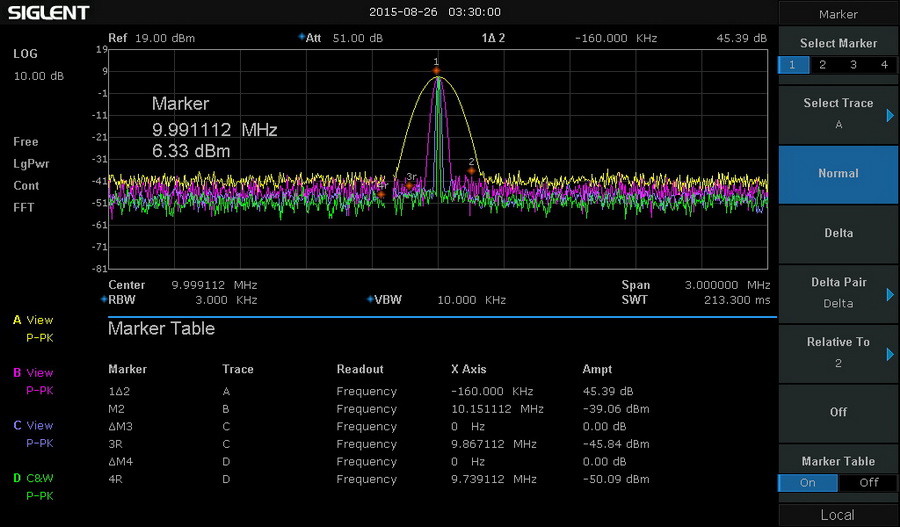Choose the Delta marker mode

838,233
